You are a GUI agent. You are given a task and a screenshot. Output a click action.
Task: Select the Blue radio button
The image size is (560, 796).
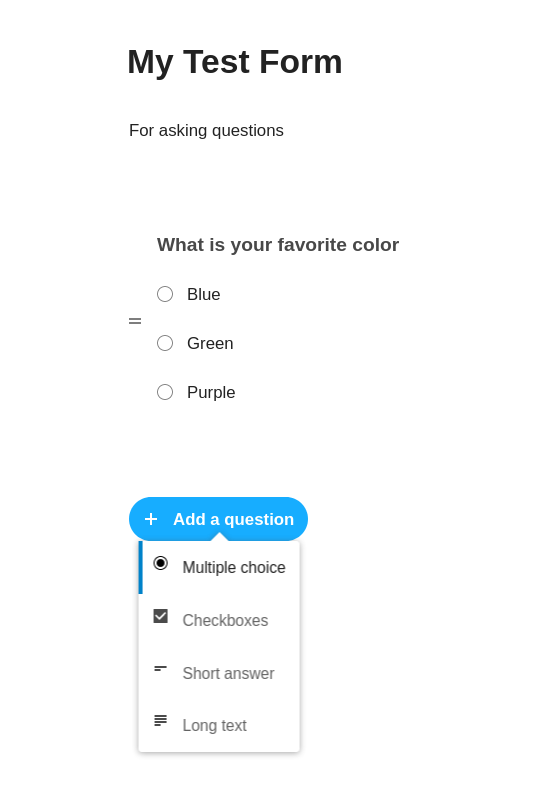(x=165, y=294)
